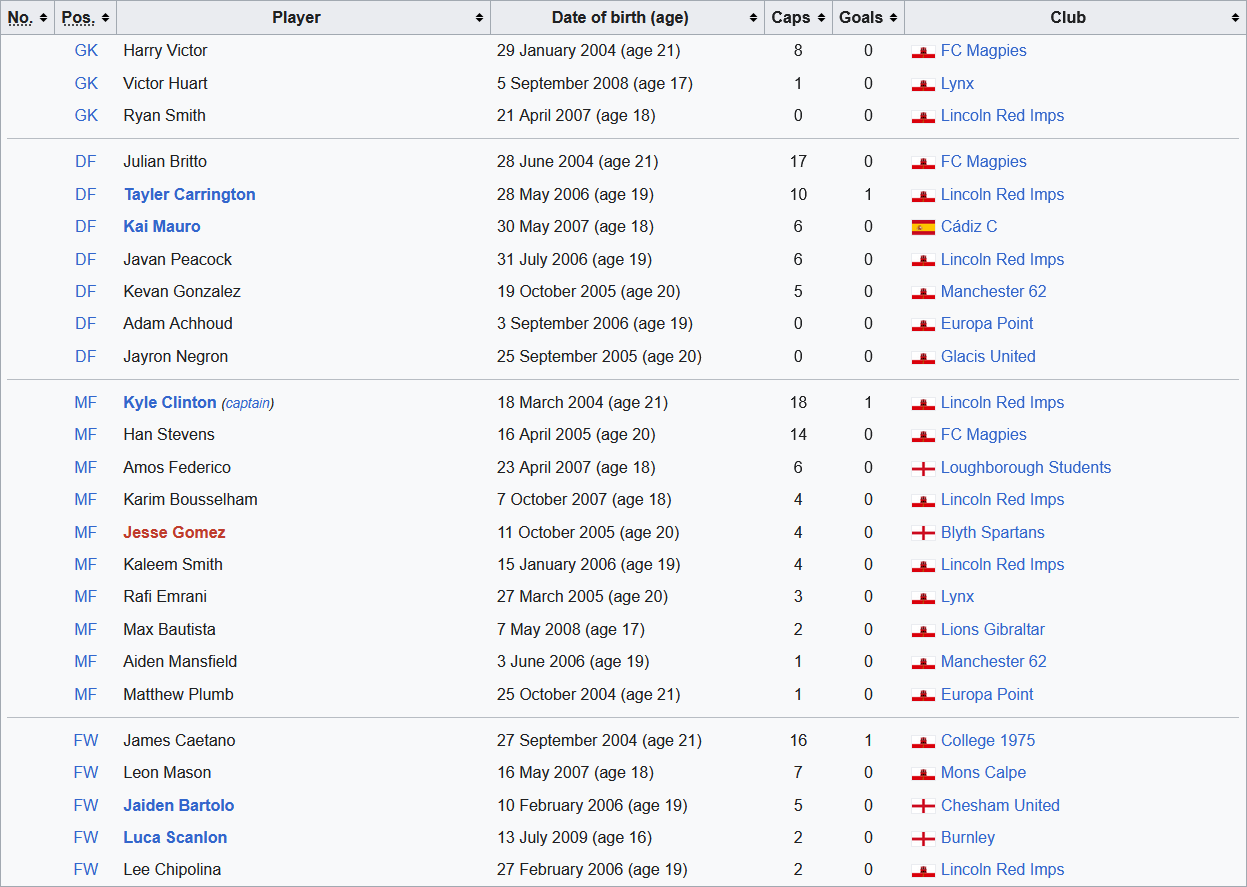Sort table by the Goals column
Screen dimensions: 1247x887
tap(867, 18)
